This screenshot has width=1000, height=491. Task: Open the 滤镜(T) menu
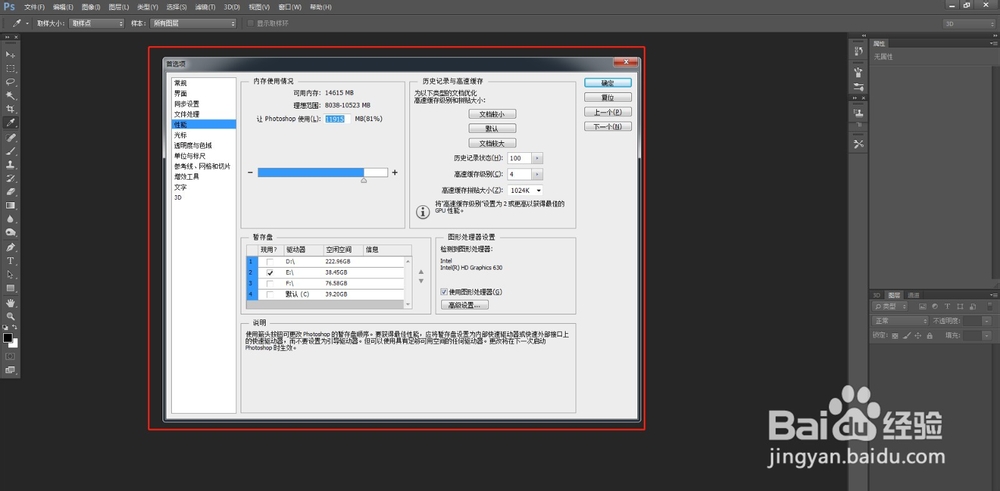click(x=205, y=7)
